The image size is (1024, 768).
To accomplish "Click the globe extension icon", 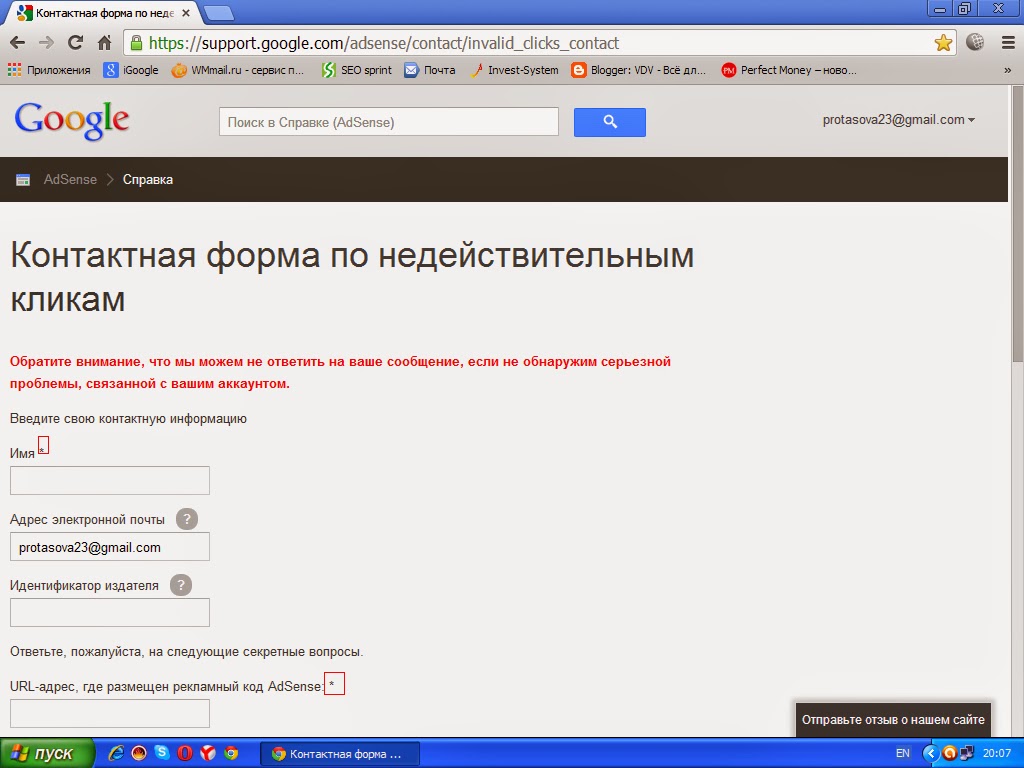I will 975,42.
